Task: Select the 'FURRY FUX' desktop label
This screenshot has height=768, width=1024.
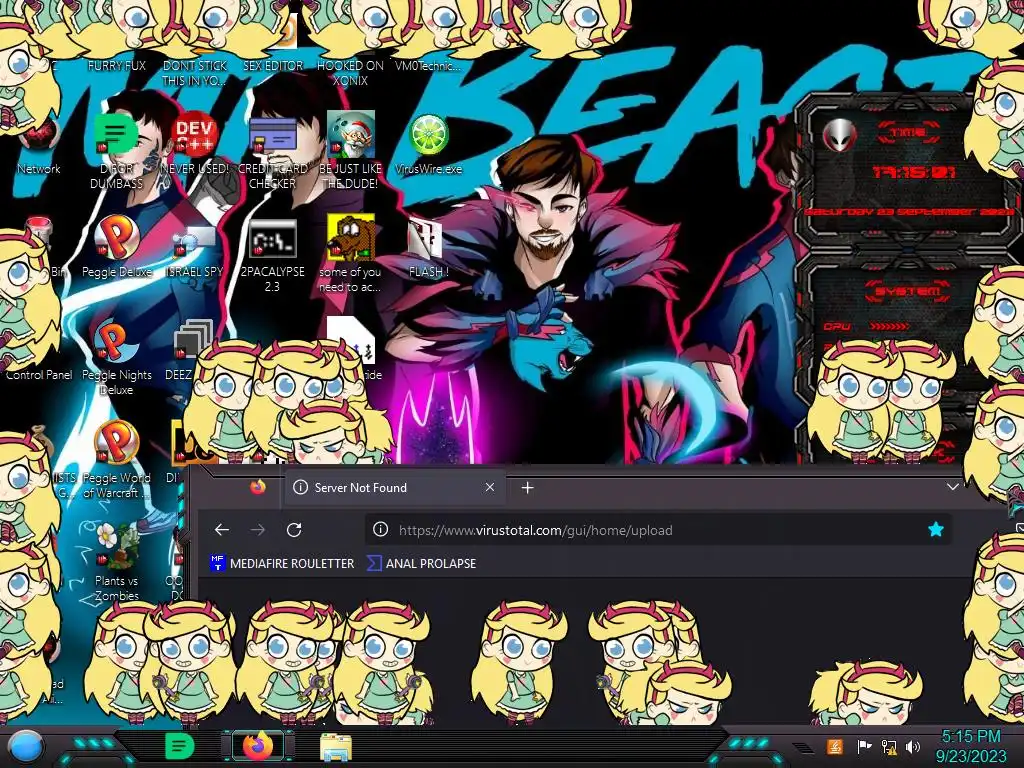Action: [116, 65]
